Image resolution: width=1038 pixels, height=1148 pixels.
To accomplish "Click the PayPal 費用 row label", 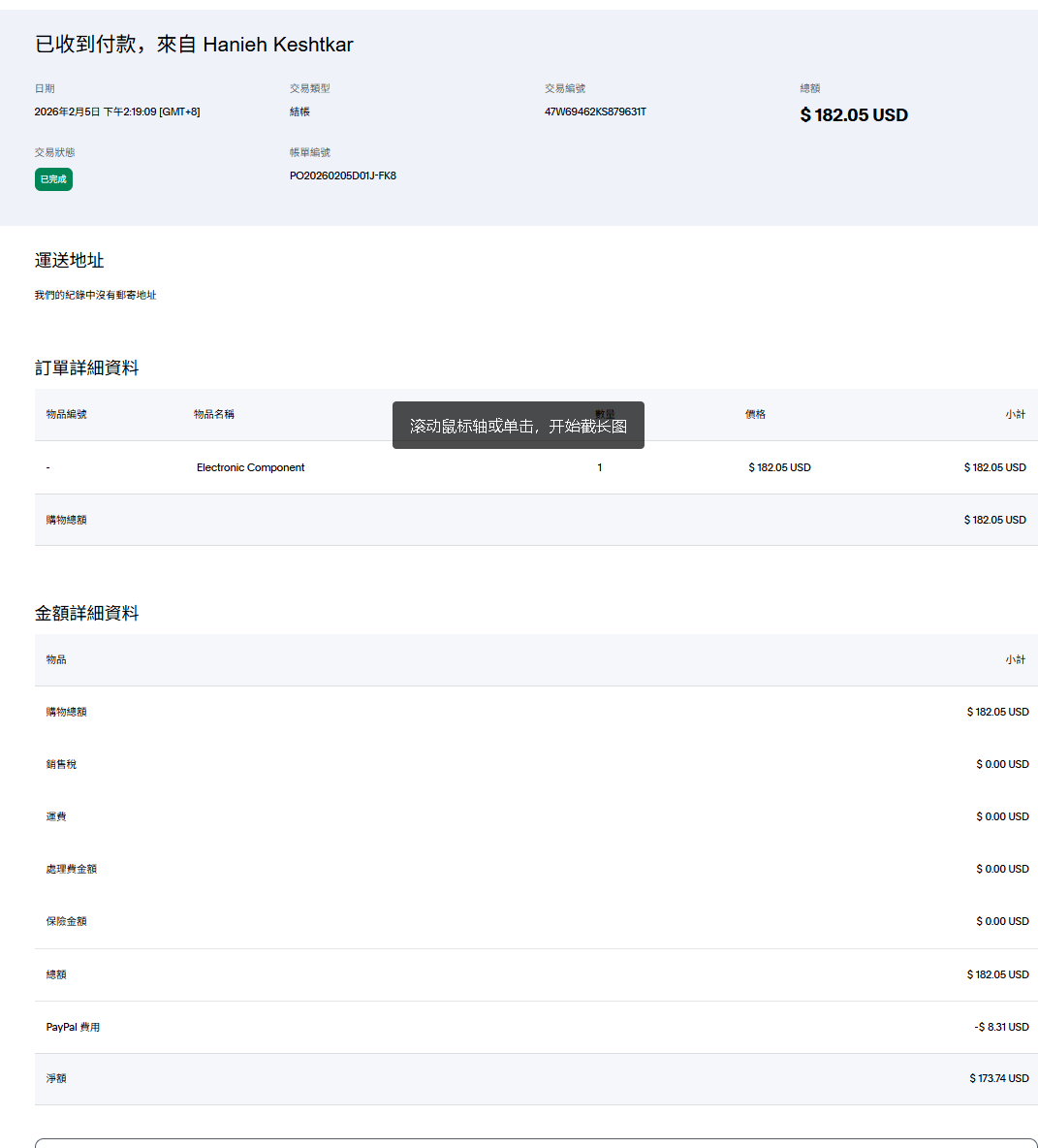I will tap(73, 1027).
